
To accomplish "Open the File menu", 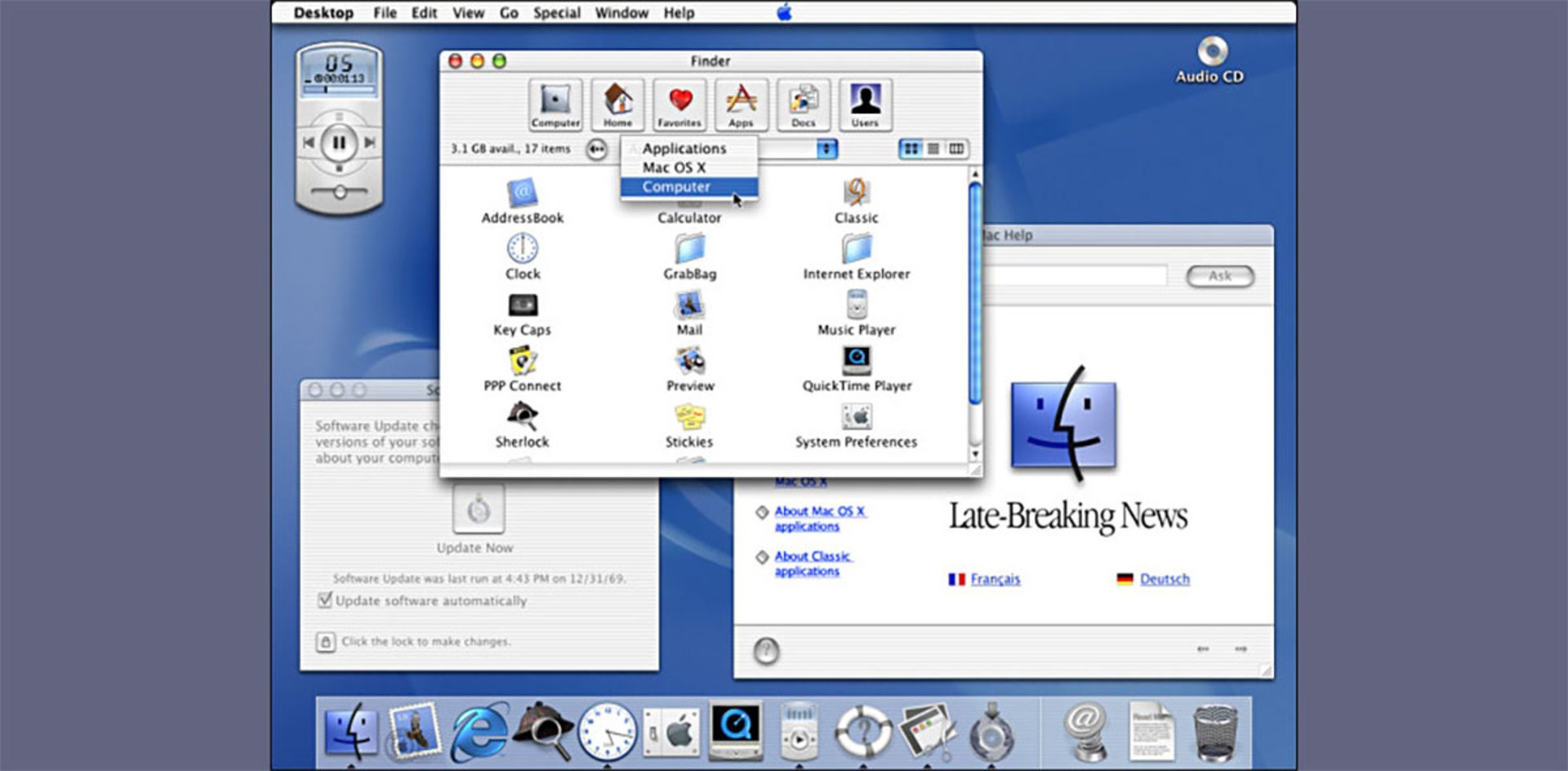I will point(385,12).
